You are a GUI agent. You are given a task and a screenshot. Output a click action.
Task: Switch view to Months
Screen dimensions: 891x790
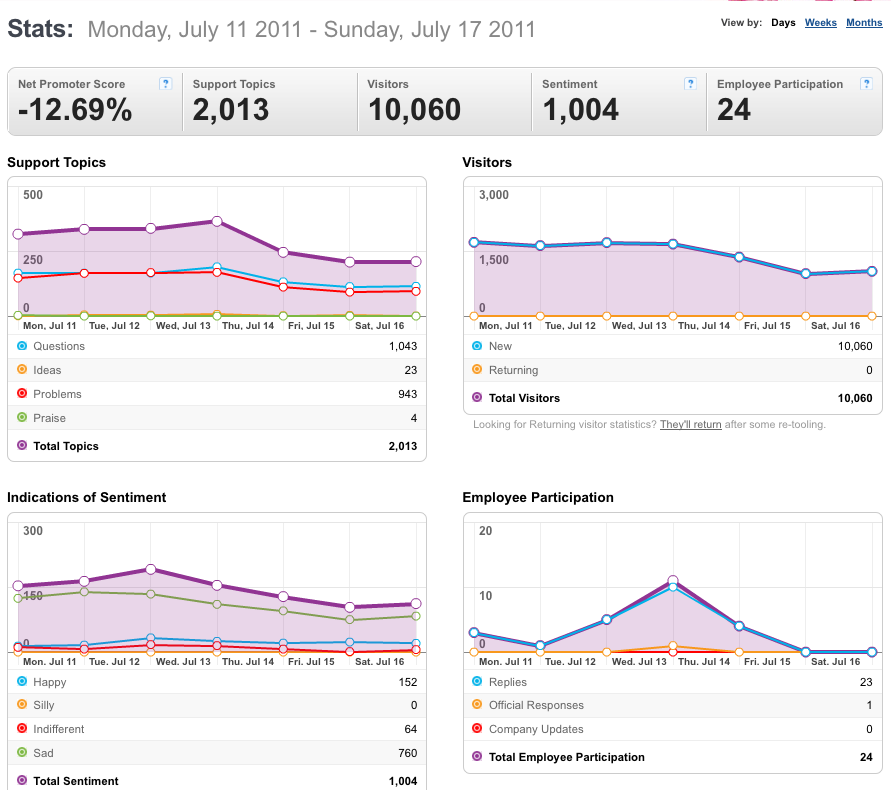pos(864,23)
